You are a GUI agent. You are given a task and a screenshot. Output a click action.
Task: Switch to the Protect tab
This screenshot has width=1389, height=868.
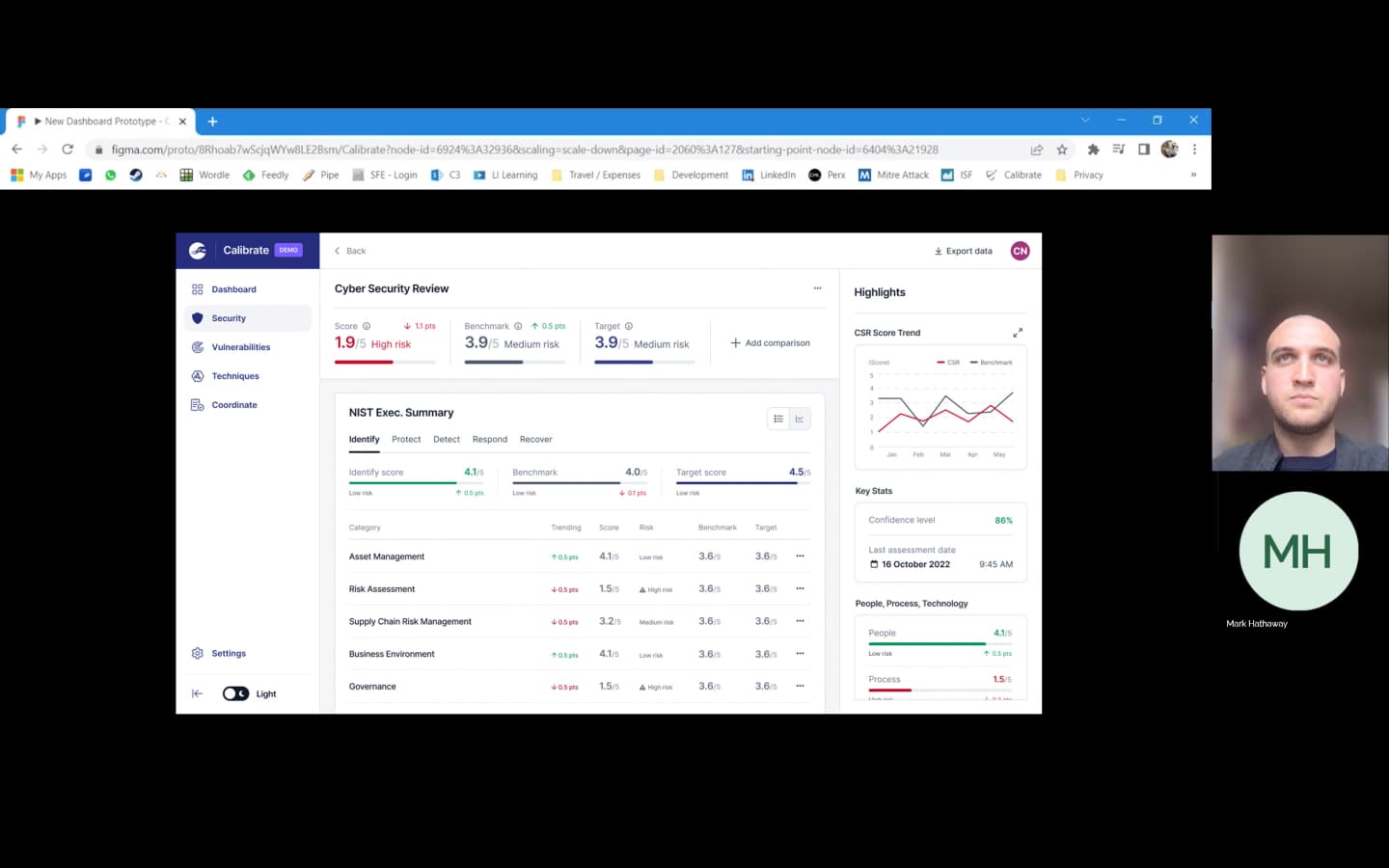pos(406,440)
